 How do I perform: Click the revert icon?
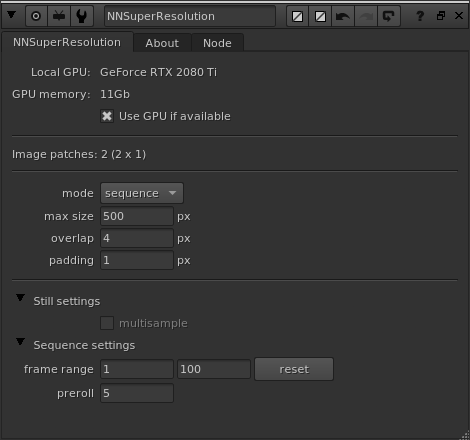pyautogui.click(x=389, y=16)
